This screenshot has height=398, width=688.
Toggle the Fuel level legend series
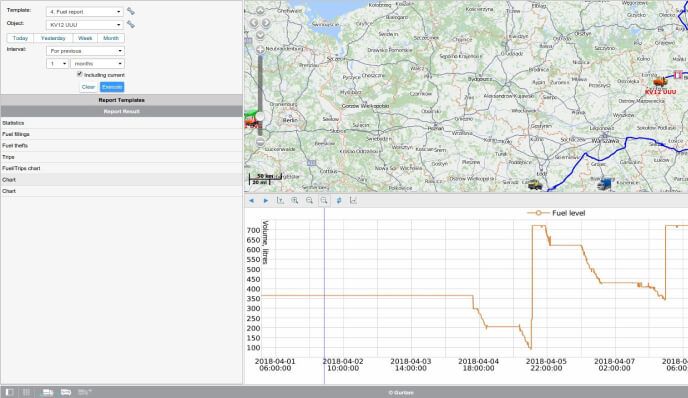click(556, 213)
